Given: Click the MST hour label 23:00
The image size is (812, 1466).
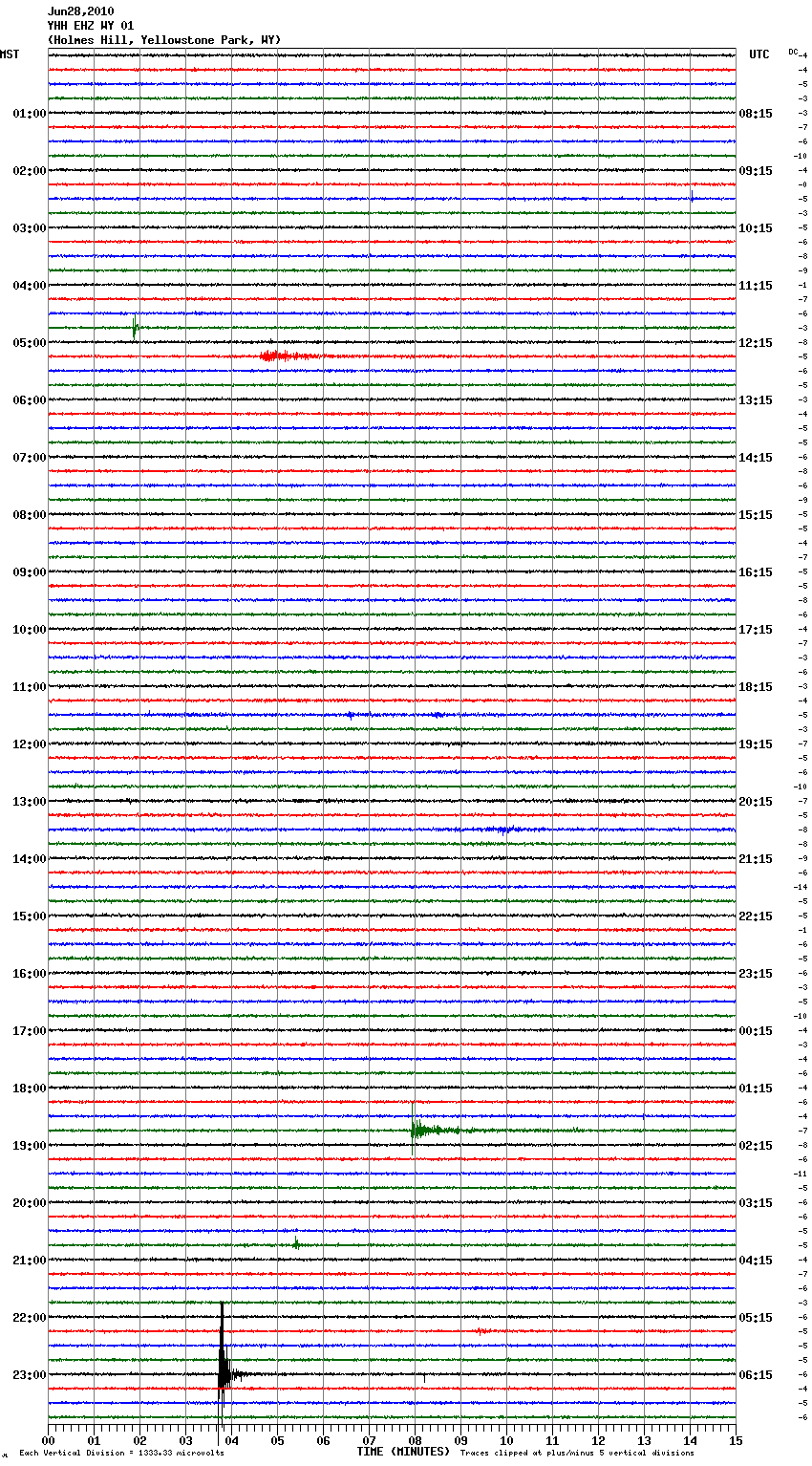Looking at the screenshot, I should (30, 1375).
